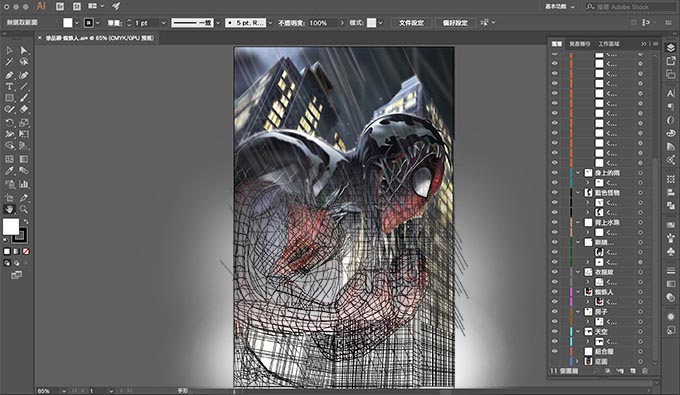Select the Type tool
Image resolution: width=680 pixels, height=395 pixels.
pyautogui.click(x=9, y=87)
